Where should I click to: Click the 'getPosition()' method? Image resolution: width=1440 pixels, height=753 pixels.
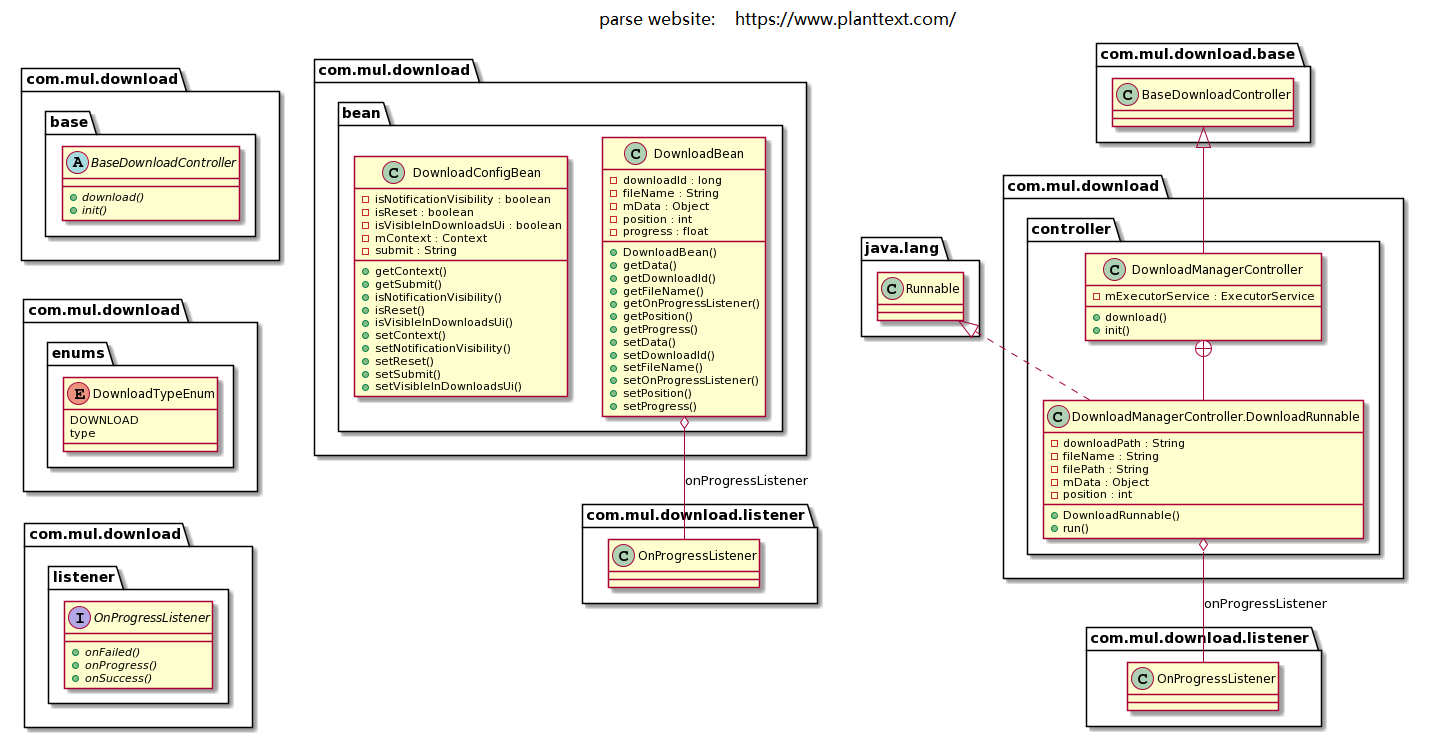[x=659, y=316]
